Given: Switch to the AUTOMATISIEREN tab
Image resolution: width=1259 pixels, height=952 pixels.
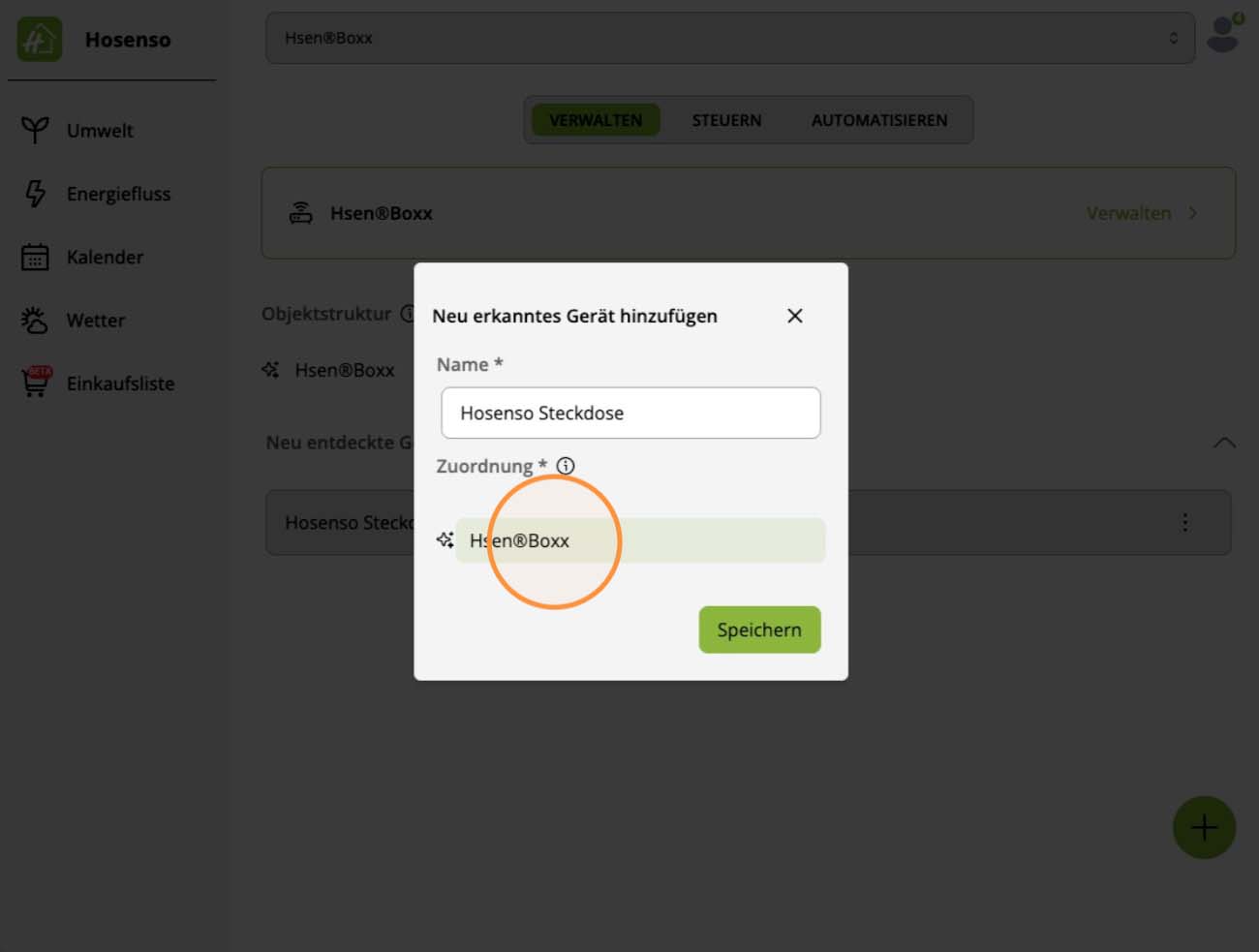Looking at the screenshot, I should click(879, 120).
